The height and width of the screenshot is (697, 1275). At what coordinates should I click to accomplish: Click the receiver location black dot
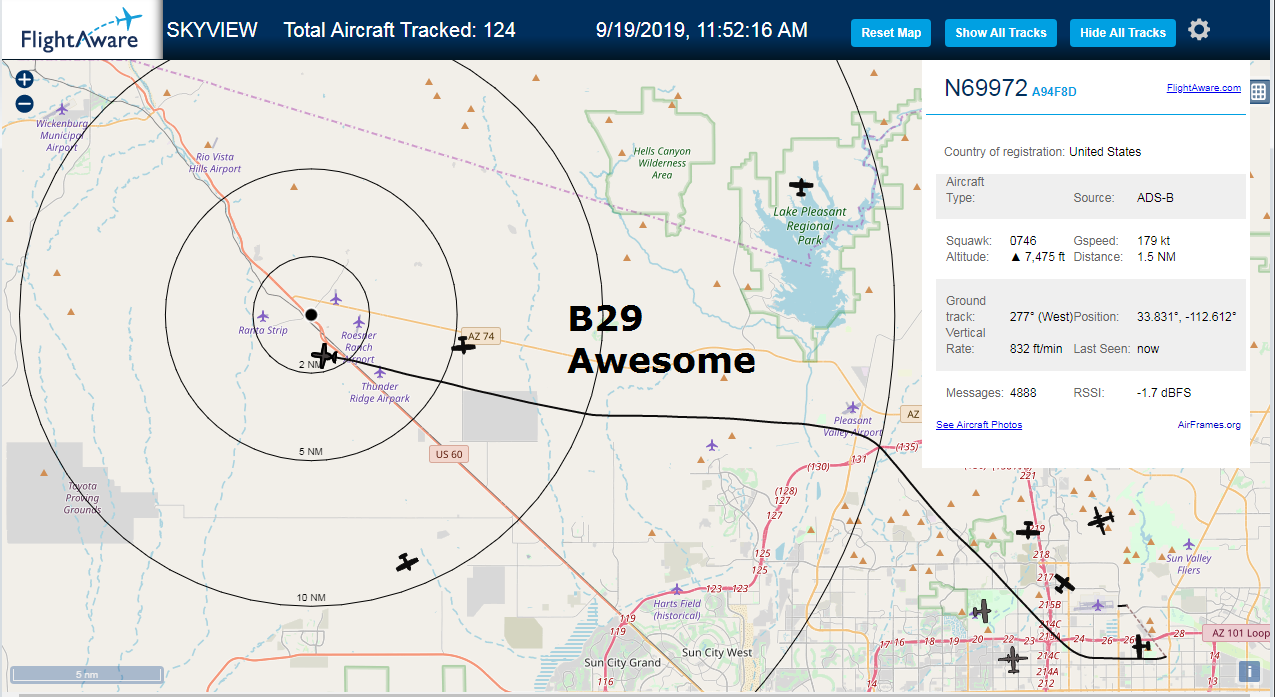[x=311, y=315]
